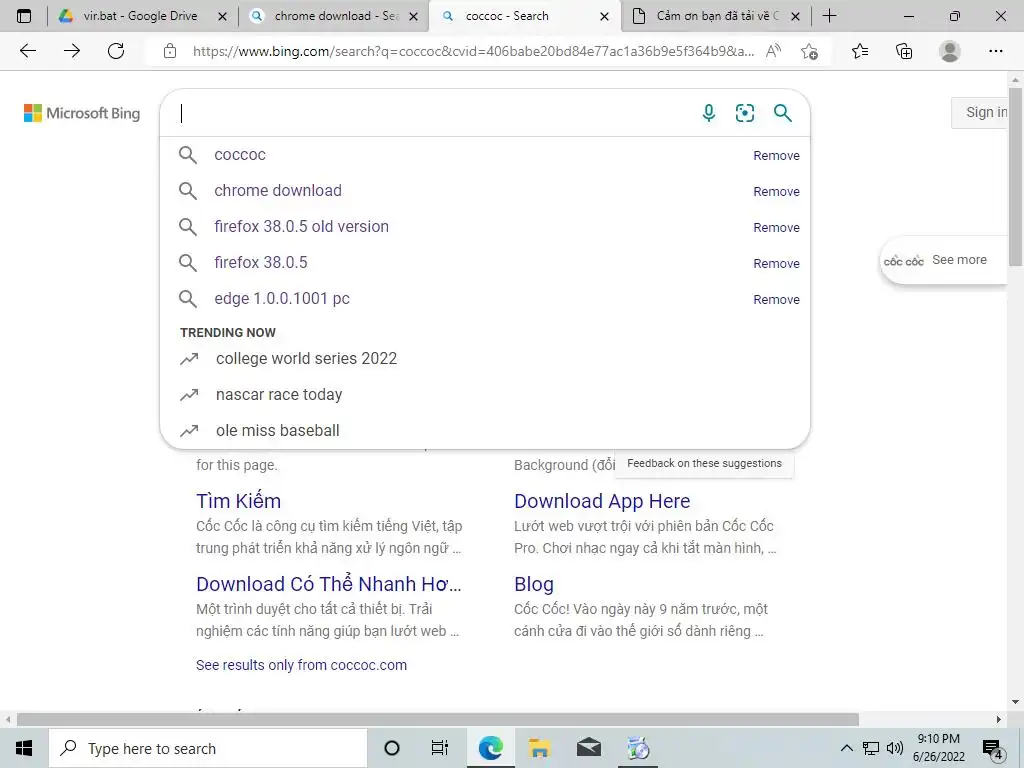The image size is (1024, 768).
Task: Open Cortana circle in taskbar
Action: tap(392, 748)
